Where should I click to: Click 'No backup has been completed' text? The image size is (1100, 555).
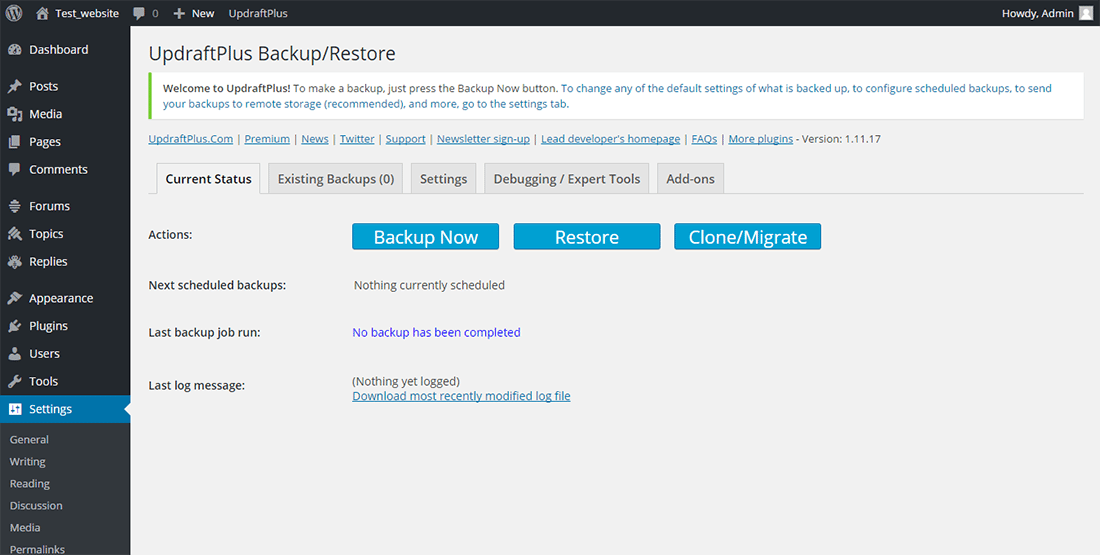436,333
